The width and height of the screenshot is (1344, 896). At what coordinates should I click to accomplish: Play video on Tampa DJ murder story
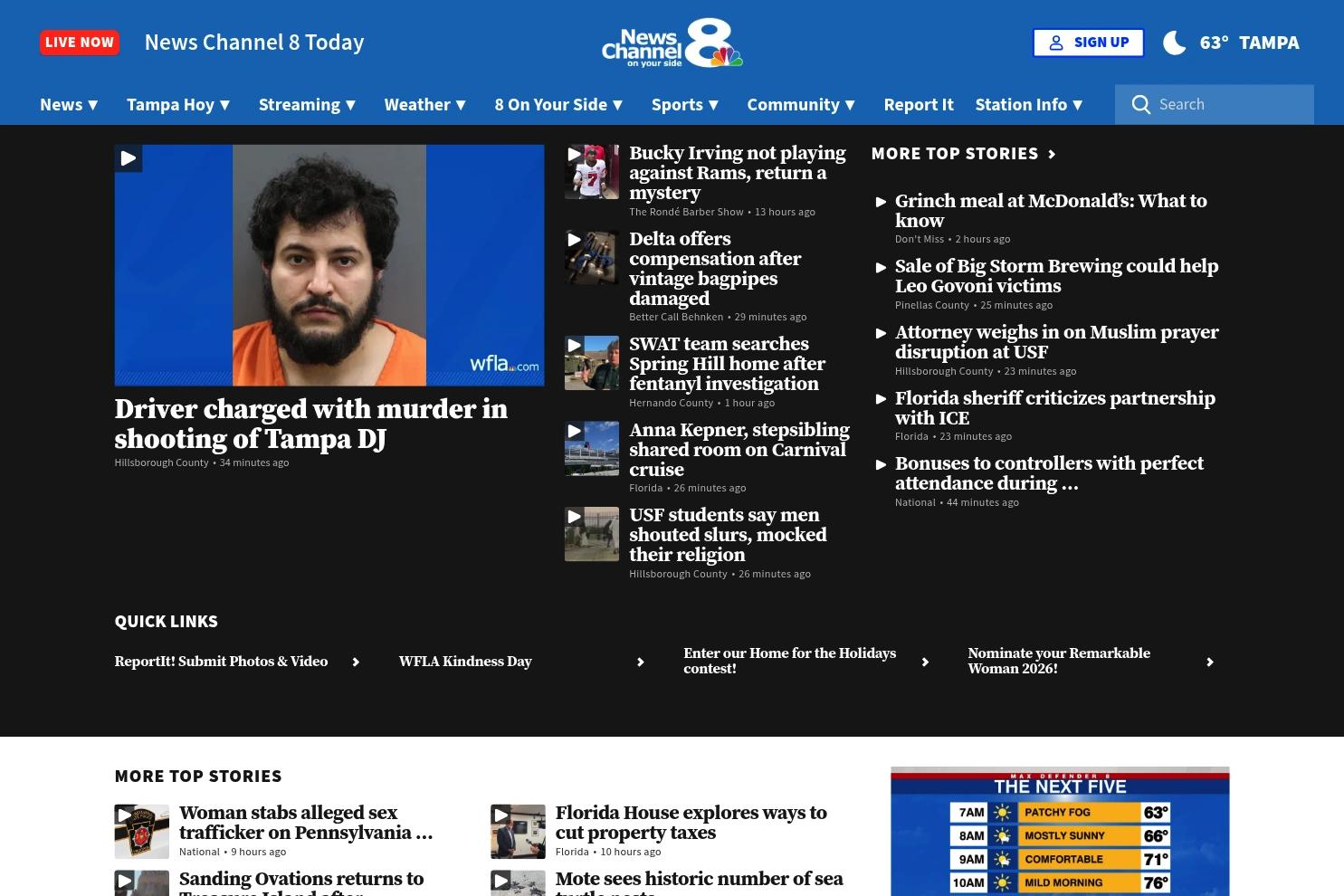[x=129, y=158]
